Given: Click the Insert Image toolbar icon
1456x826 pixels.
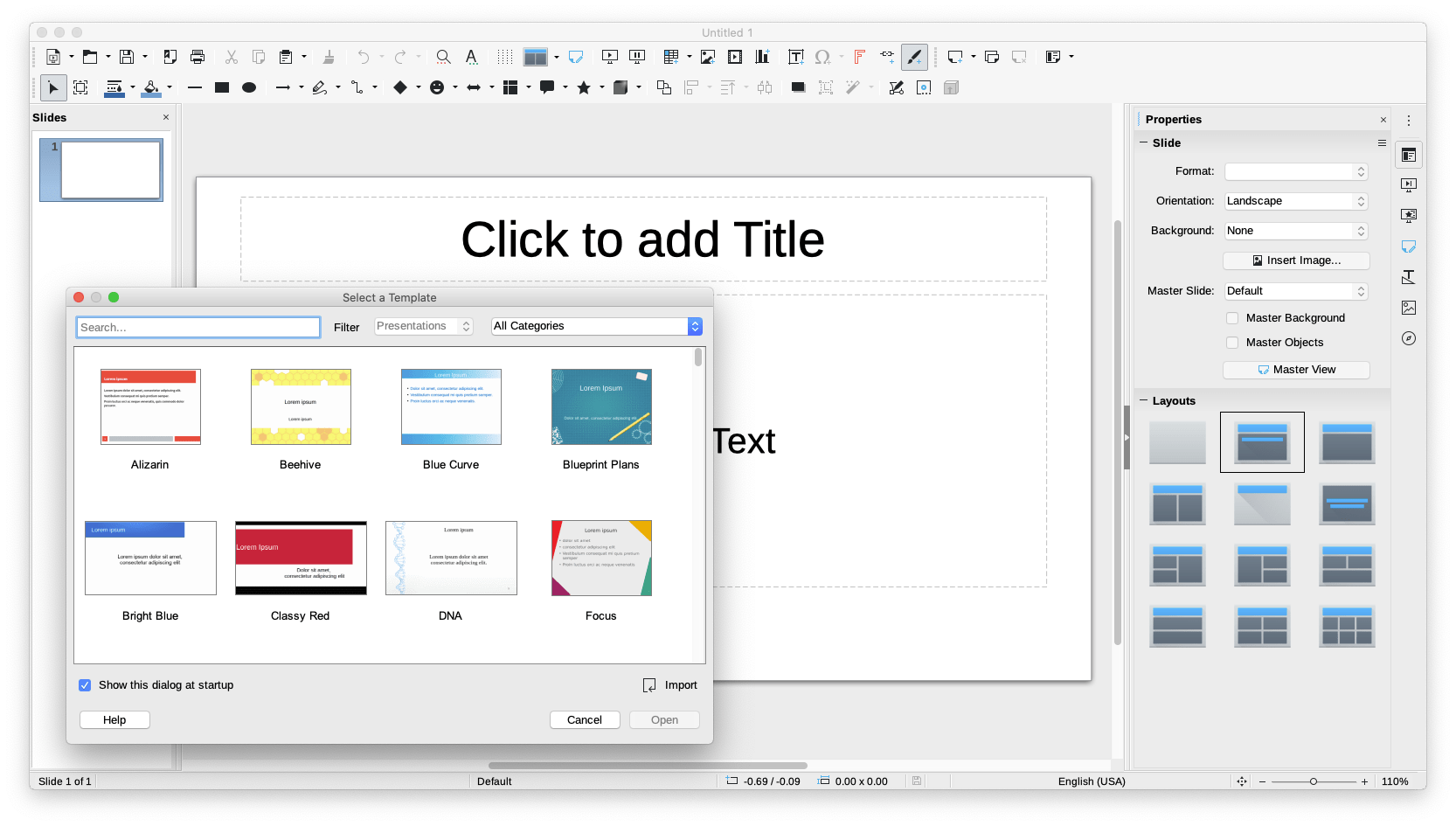Looking at the screenshot, I should pos(708,57).
